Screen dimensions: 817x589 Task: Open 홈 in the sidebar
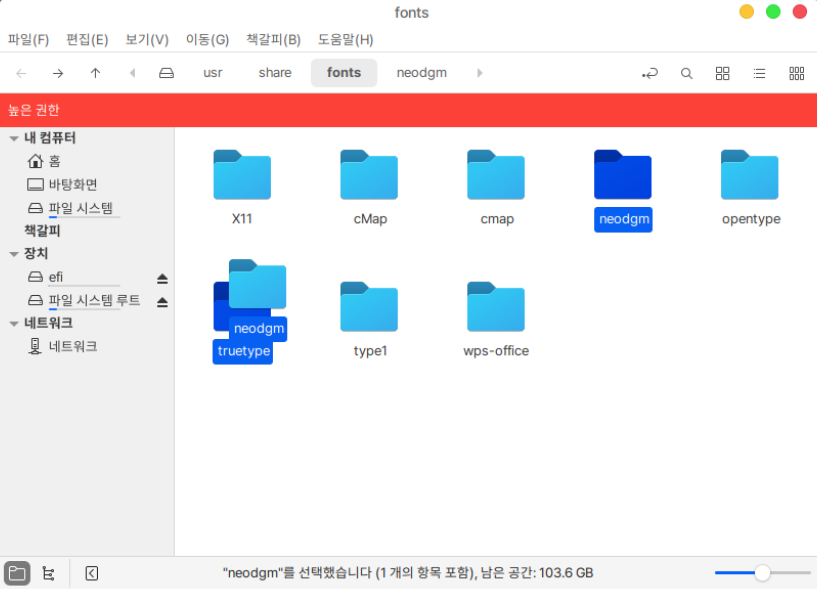54,161
